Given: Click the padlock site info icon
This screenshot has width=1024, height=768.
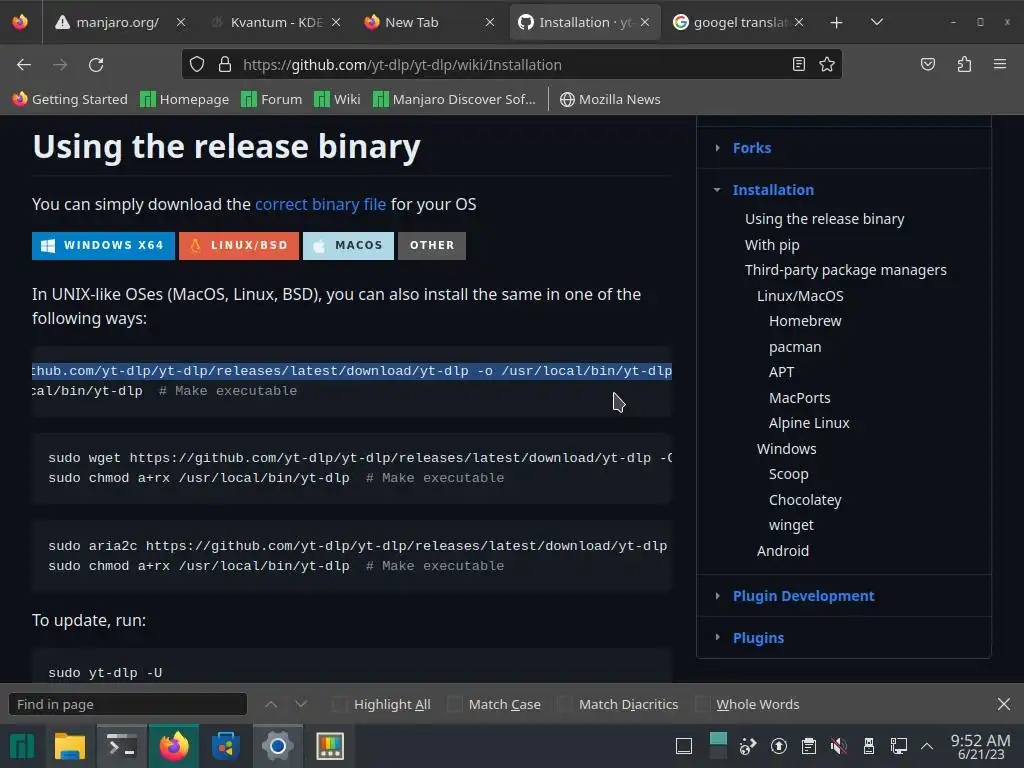Looking at the screenshot, I should 225,64.
